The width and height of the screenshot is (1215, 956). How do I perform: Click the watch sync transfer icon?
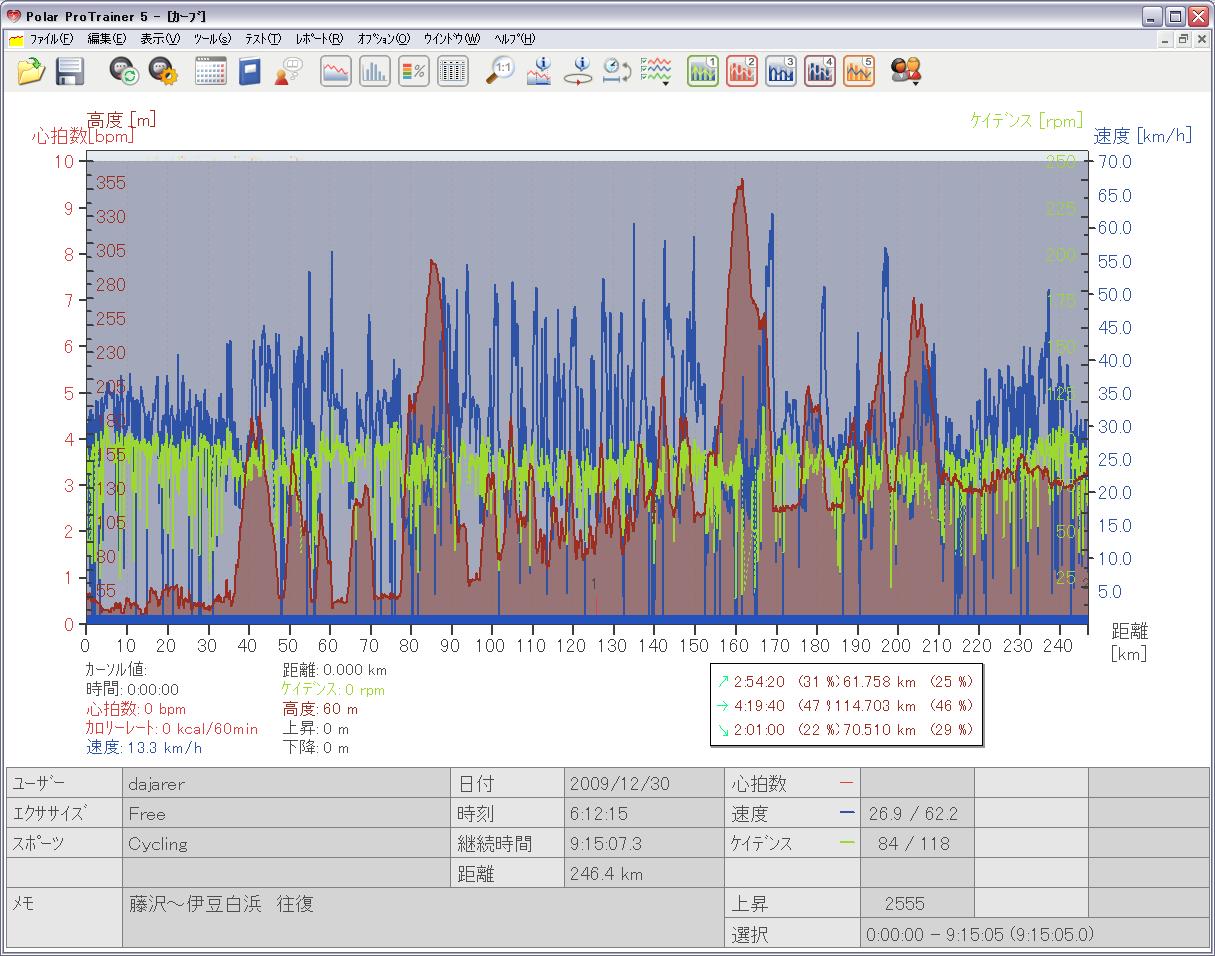click(124, 71)
